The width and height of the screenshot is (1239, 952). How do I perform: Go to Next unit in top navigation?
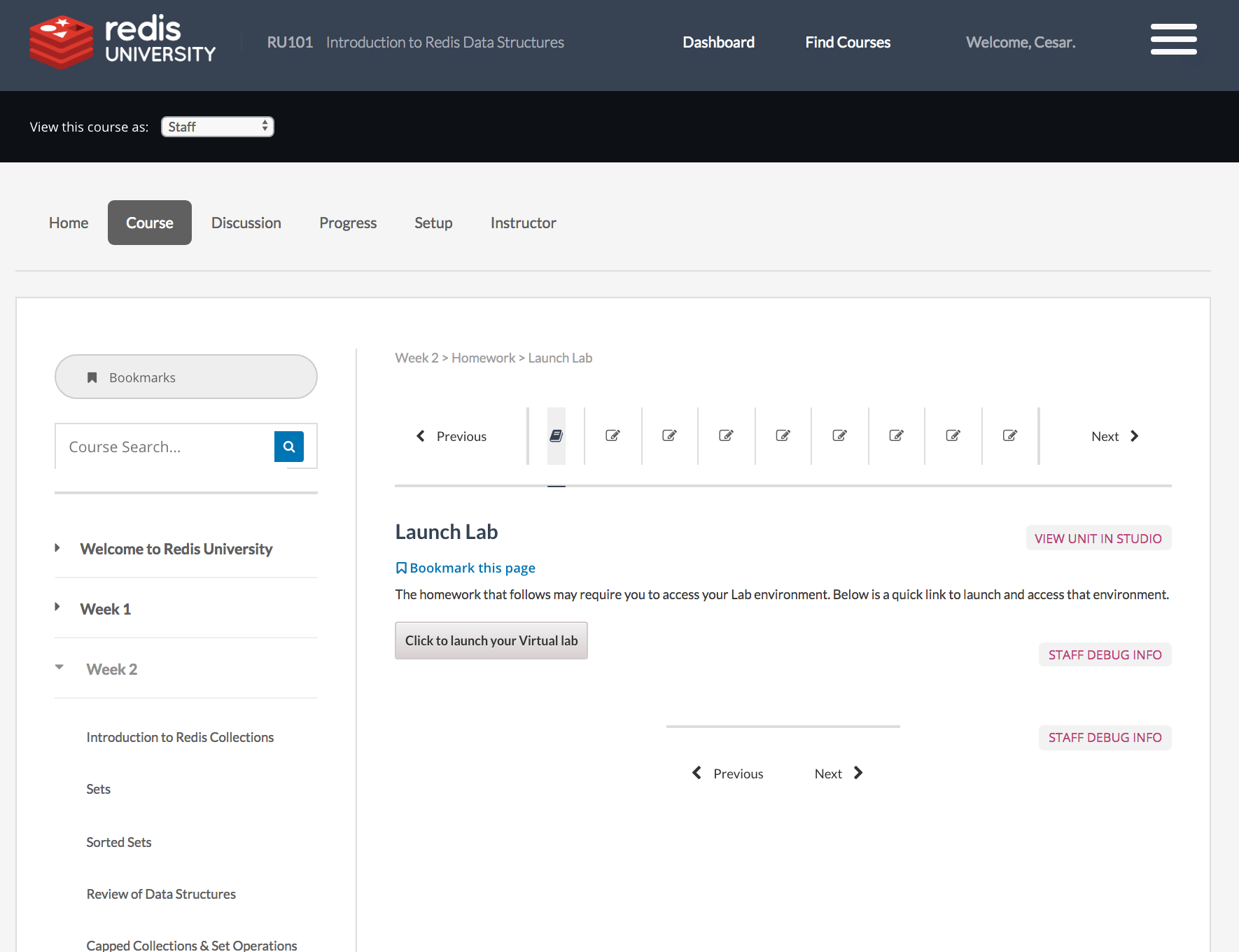click(x=1114, y=436)
